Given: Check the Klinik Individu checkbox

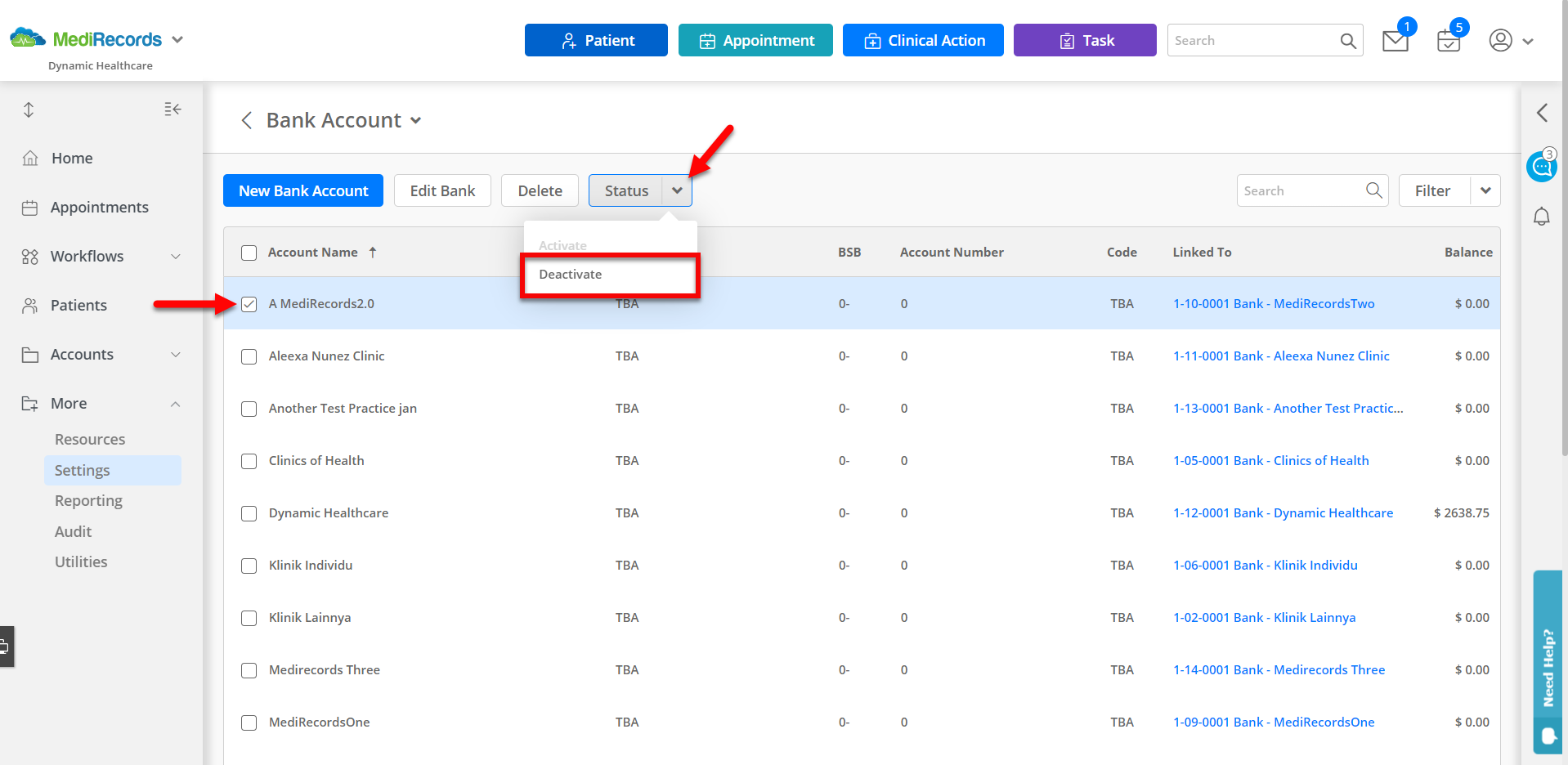Looking at the screenshot, I should coord(249,566).
